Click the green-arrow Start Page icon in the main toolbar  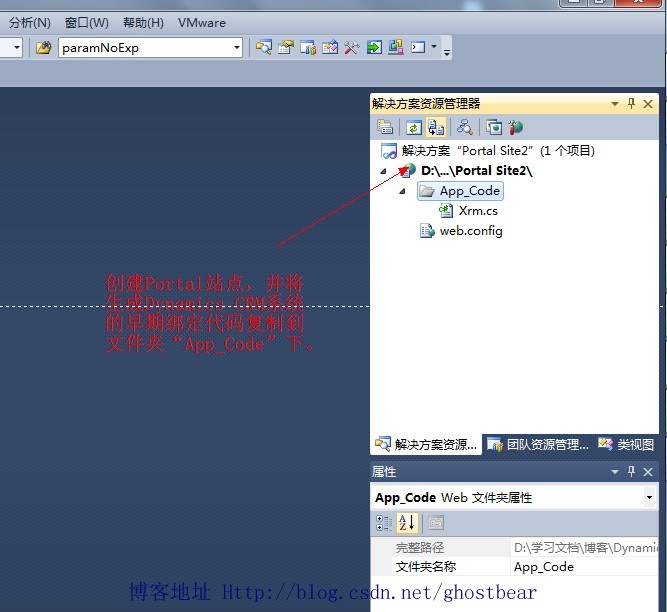click(374, 47)
